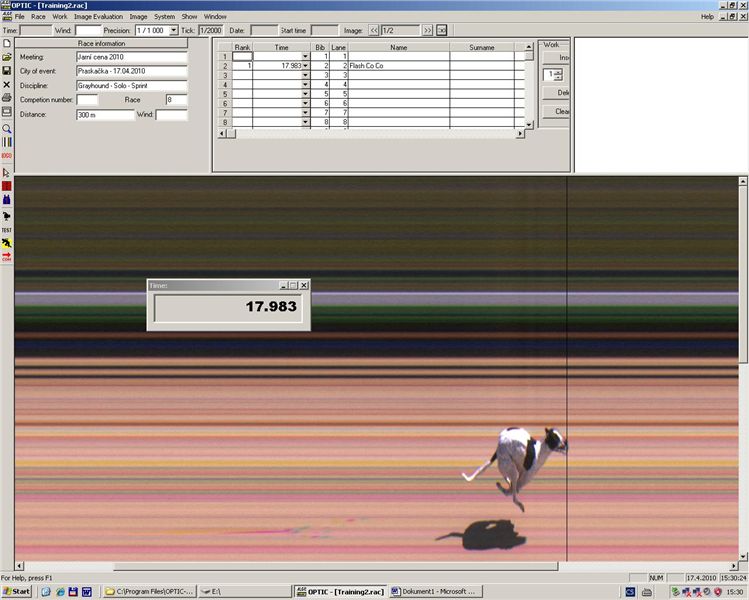
Task: Print results with the printer icon
Action: coord(7,98)
